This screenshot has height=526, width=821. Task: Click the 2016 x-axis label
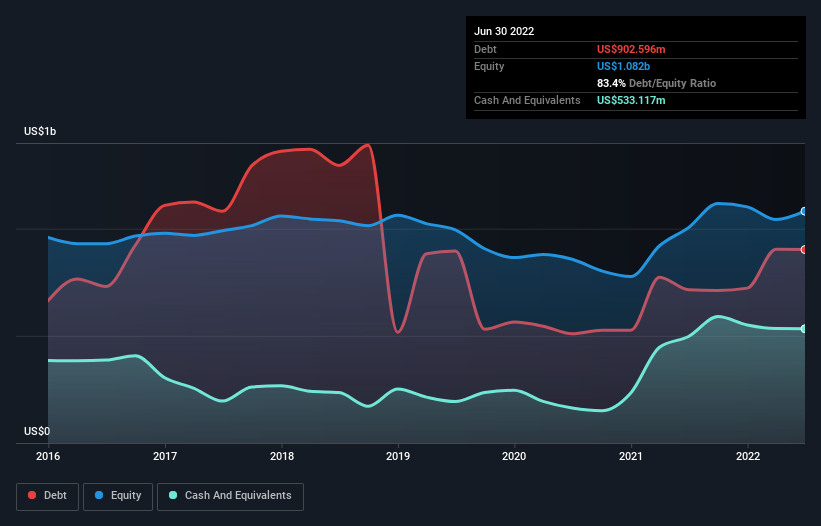[48, 456]
